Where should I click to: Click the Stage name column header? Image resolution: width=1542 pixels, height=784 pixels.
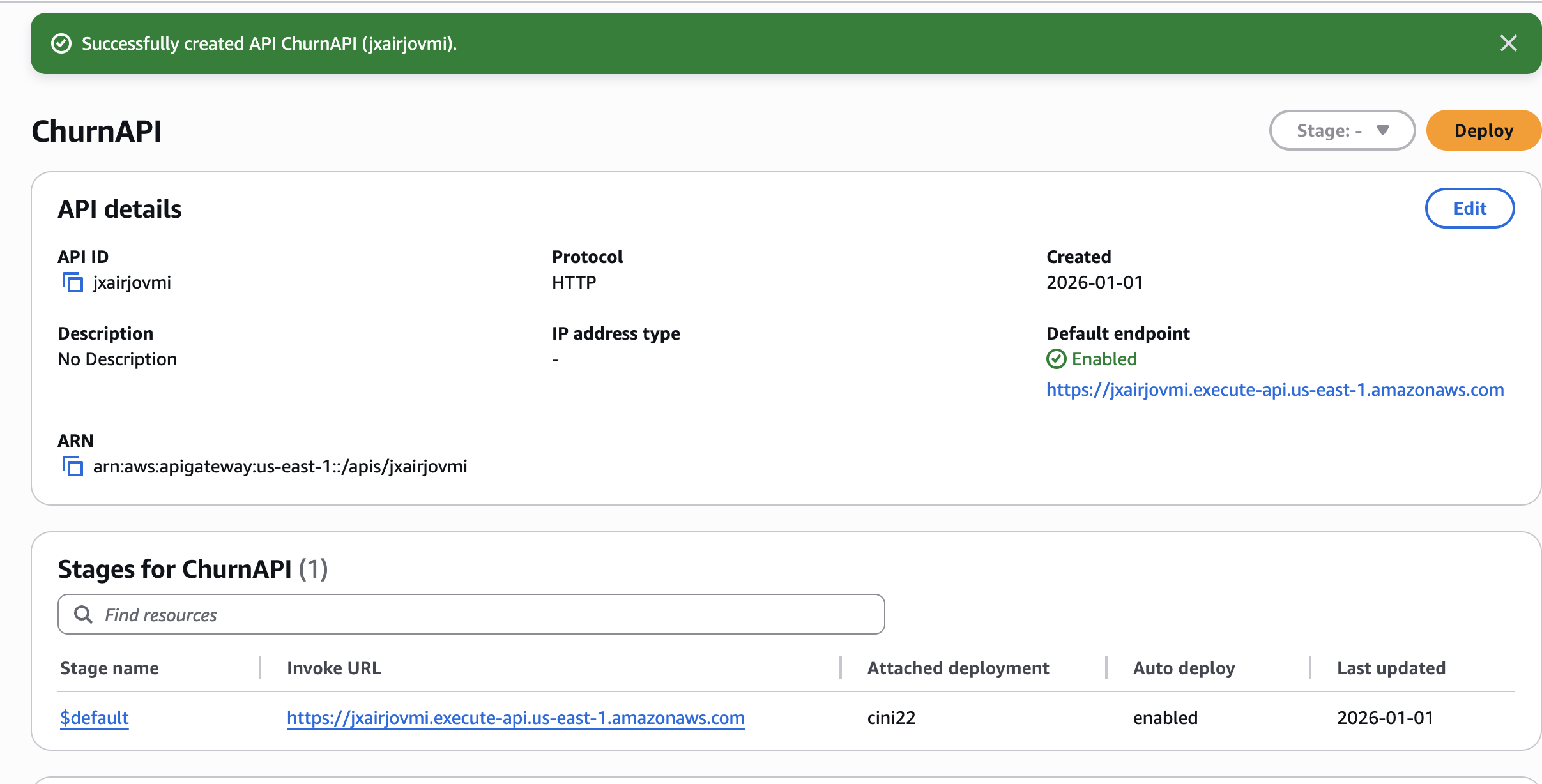click(x=109, y=668)
